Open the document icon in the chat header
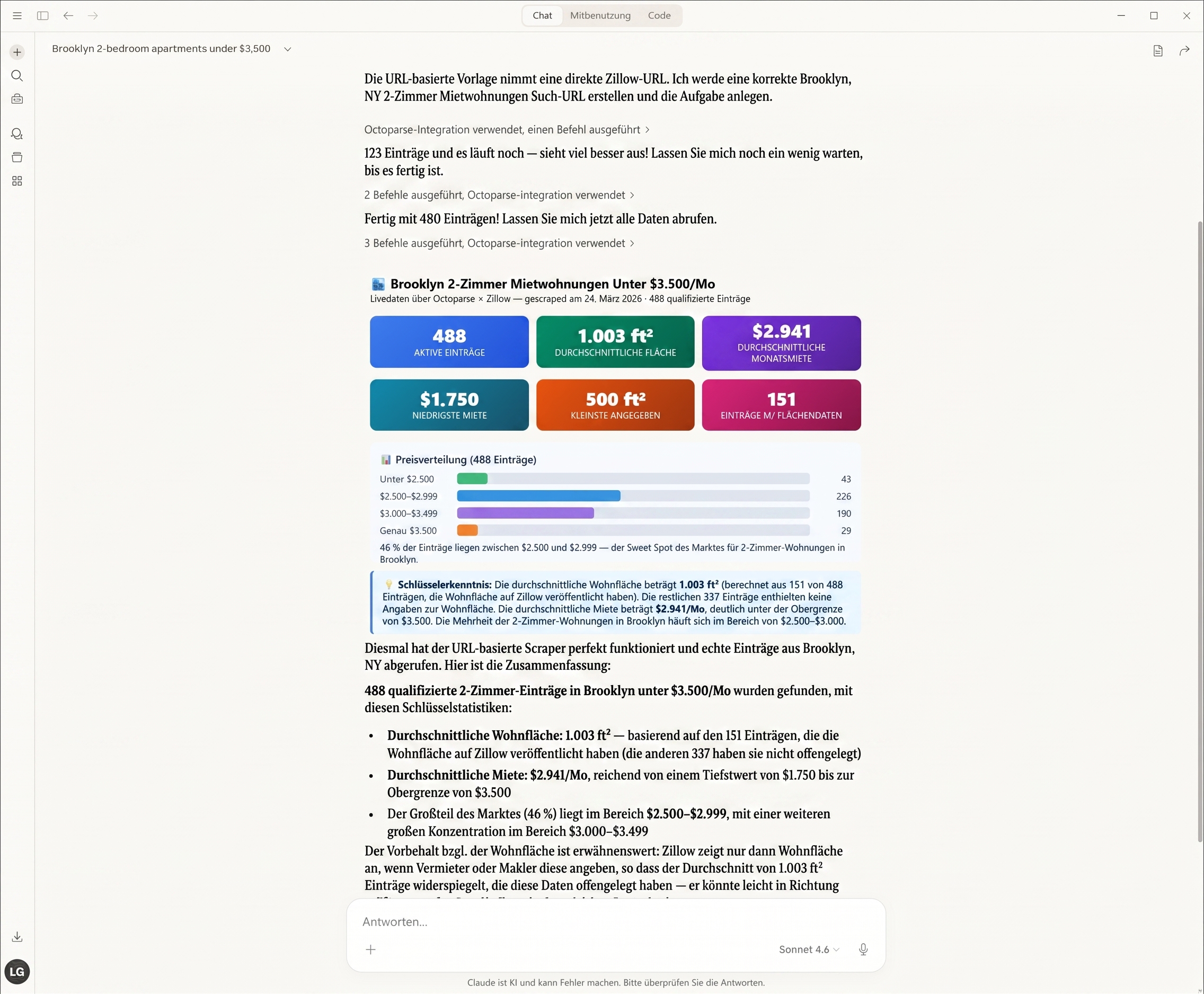Viewport: 1204px width, 994px height. click(x=1157, y=51)
